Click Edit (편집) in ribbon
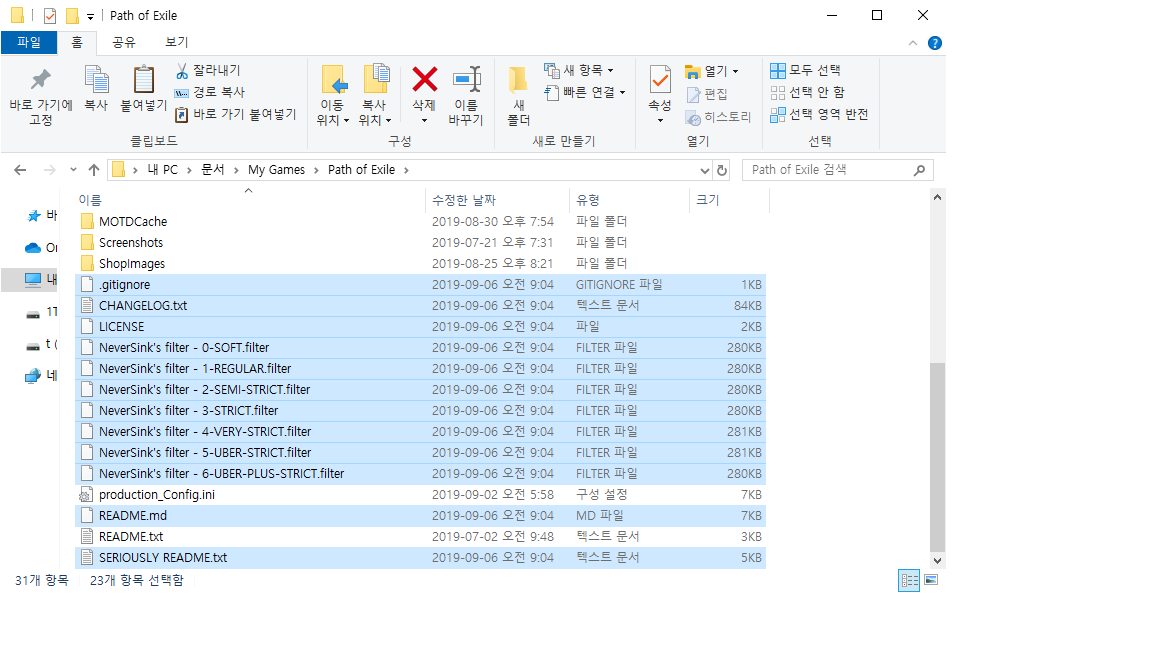The height and width of the screenshot is (648, 1152). pos(707,94)
